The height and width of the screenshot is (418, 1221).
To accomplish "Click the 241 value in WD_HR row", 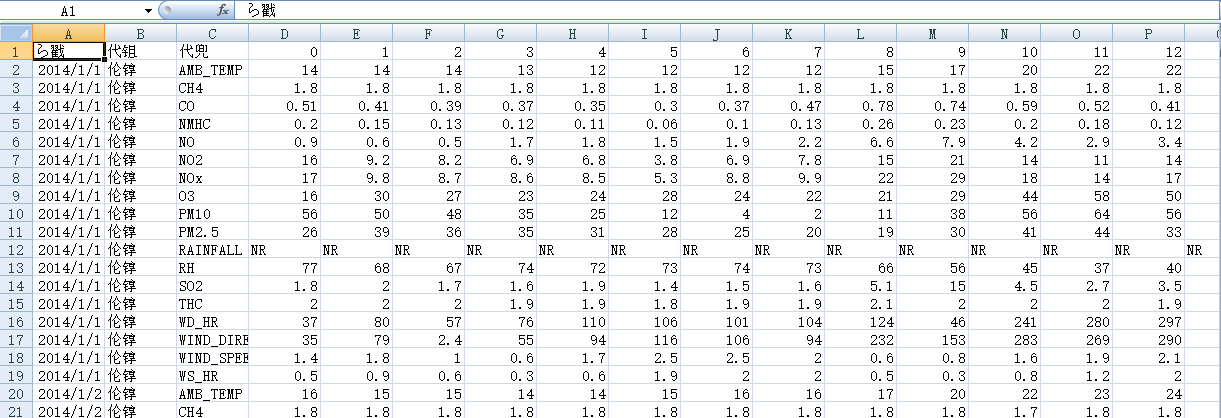I will click(1004, 322).
